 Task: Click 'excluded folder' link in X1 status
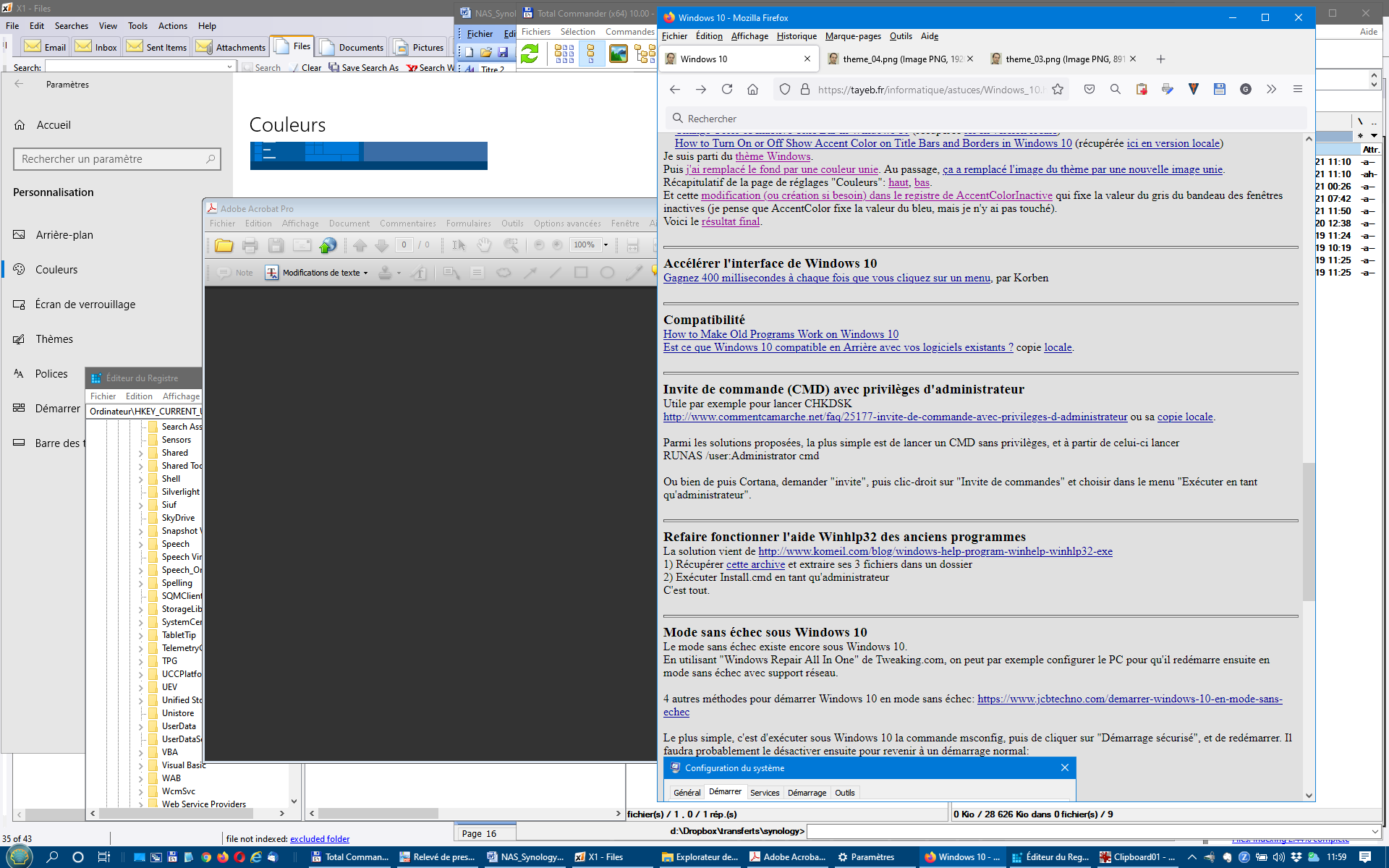click(x=320, y=839)
